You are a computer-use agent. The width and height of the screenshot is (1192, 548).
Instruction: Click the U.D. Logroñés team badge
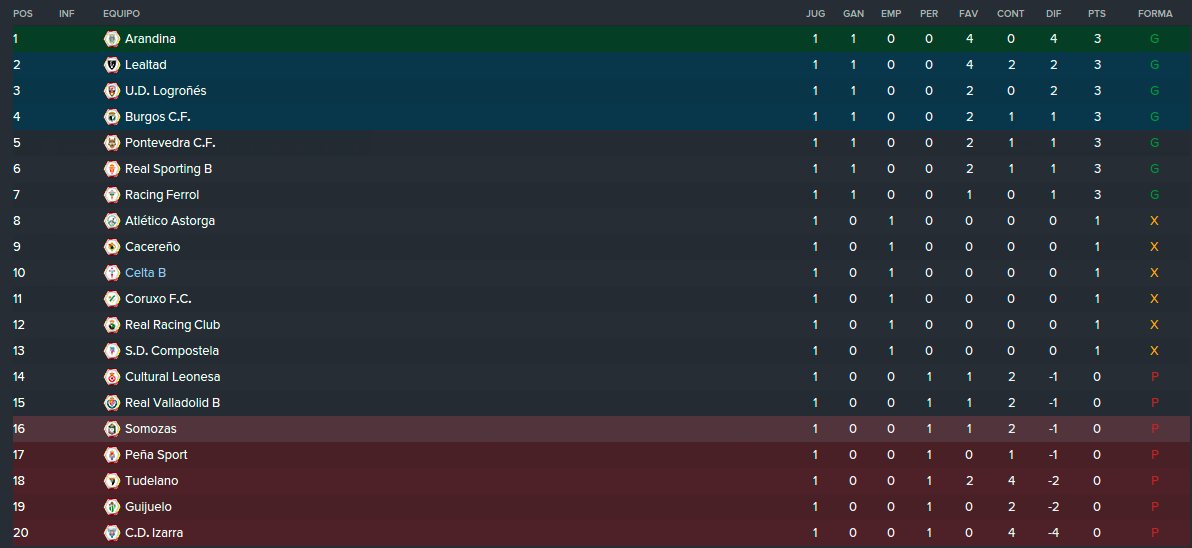pos(112,90)
